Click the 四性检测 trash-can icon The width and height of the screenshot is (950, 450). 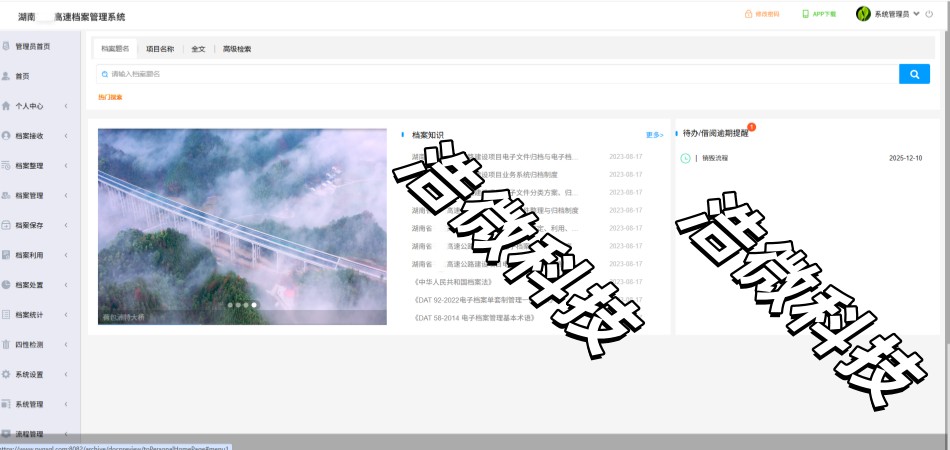click(x=6, y=345)
